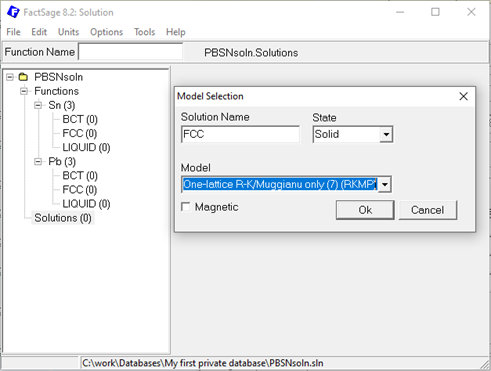Close the Model Selection dialog
The image size is (491, 371).
tap(463, 97)
